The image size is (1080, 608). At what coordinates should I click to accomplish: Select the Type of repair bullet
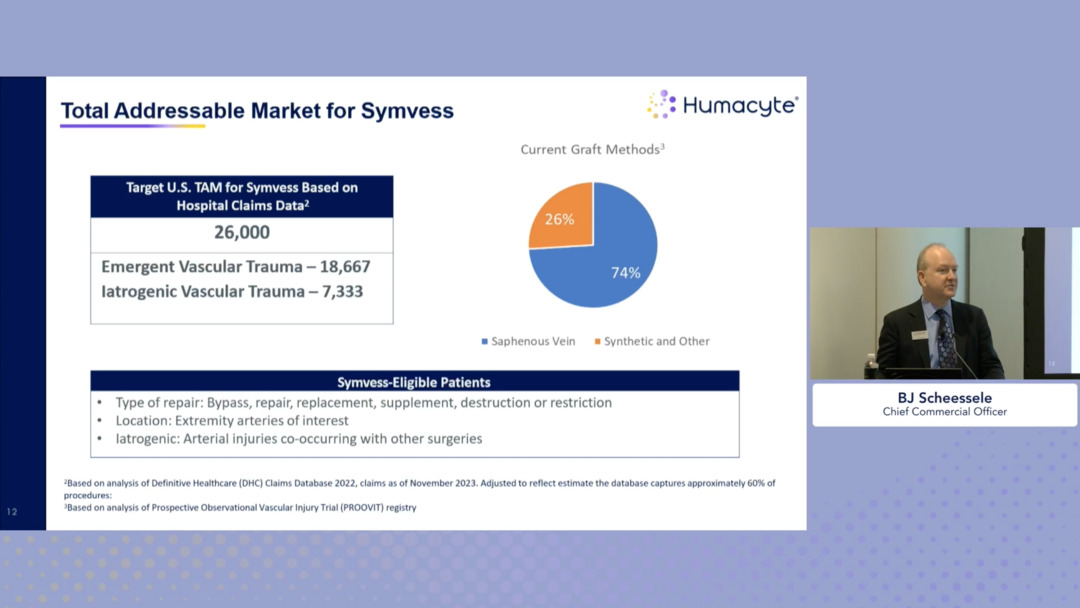click(x=362, y=403)
